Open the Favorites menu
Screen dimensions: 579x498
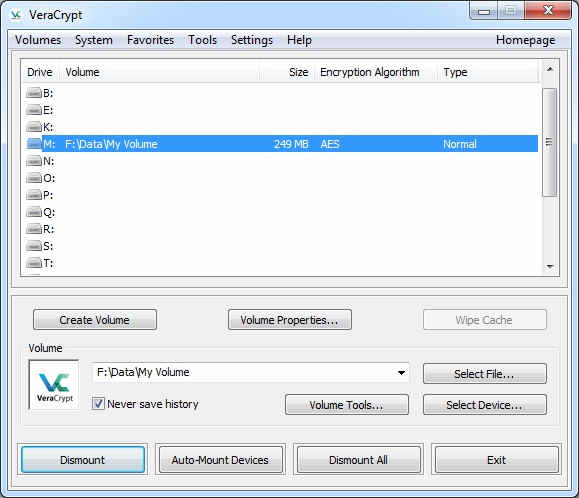tap(150, 40)
